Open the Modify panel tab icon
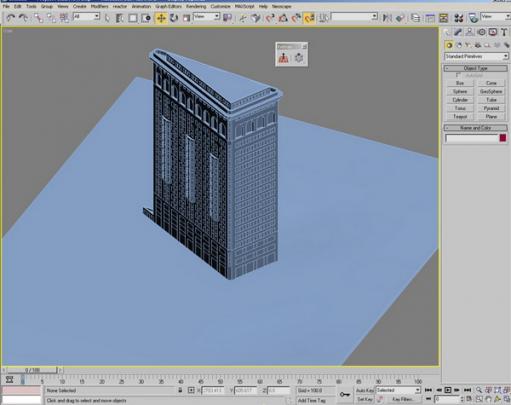Image resolution: width=511 pixels, height=405 pixels. click(458, 32)
